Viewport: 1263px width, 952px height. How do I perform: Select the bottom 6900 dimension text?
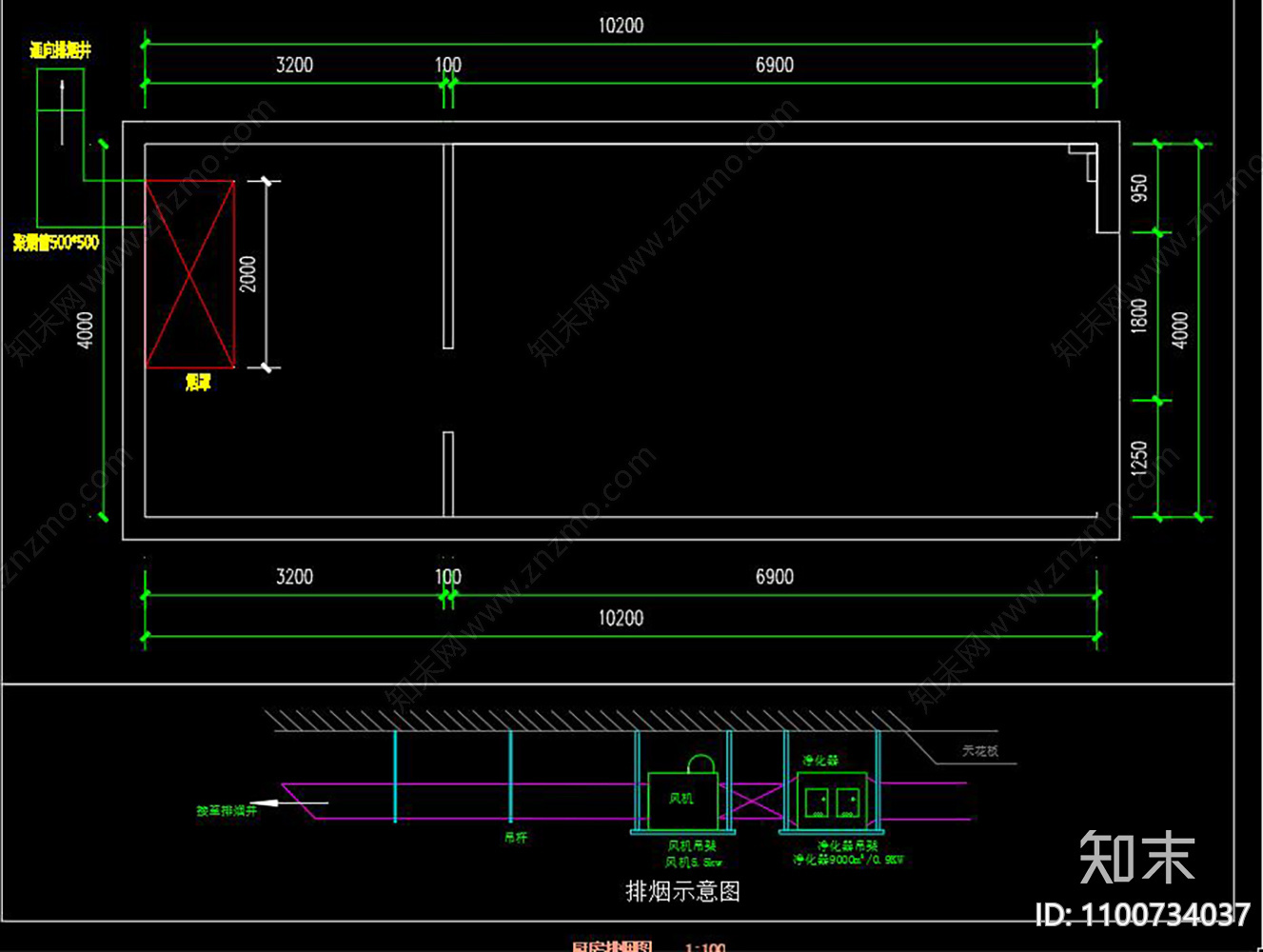click(775, 577)
